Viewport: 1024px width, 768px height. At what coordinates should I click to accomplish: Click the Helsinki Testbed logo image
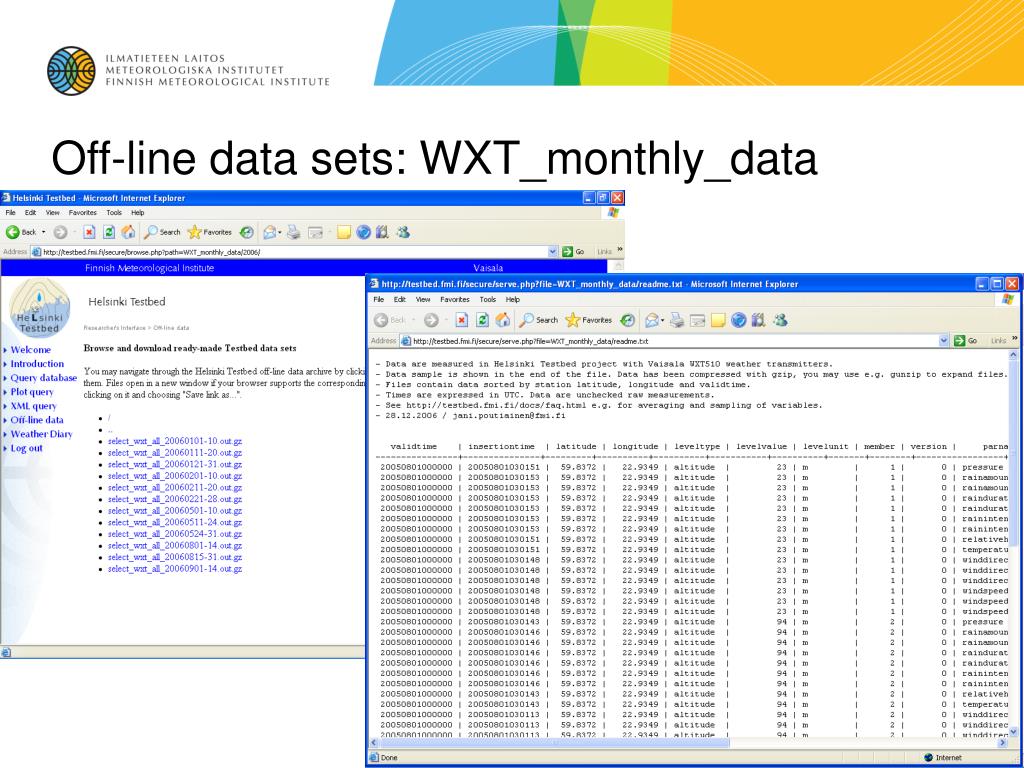[39, 308]
